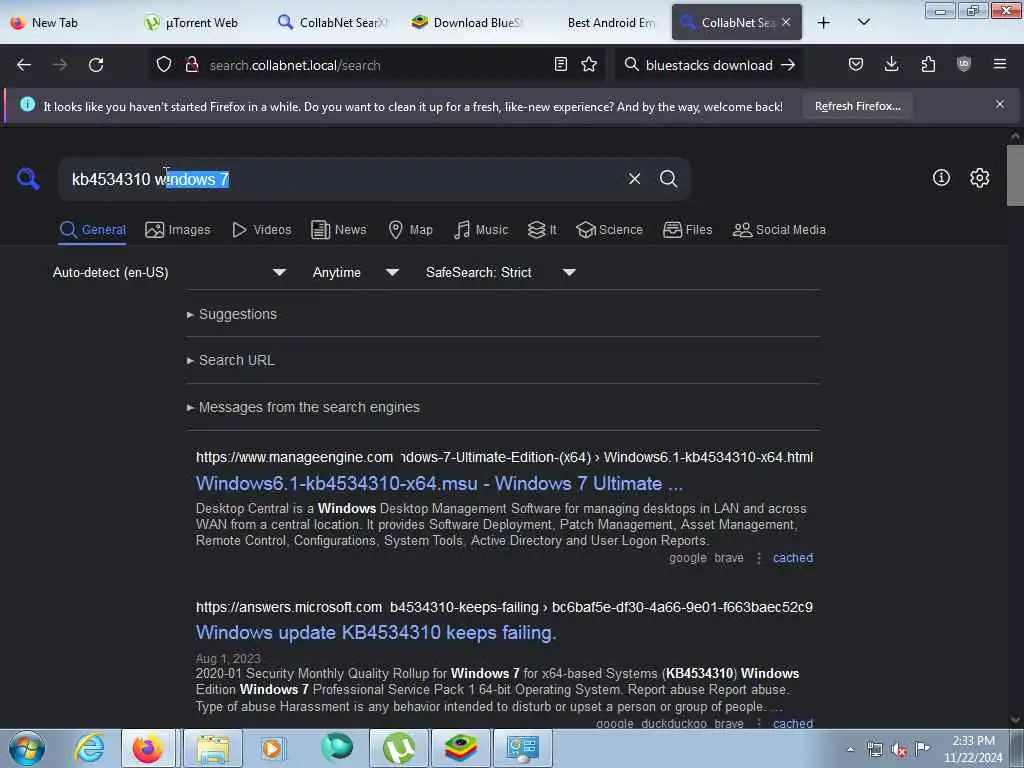
Task: Run search with magnifier button
Action: pyautogui.click(x=668, y=178)
